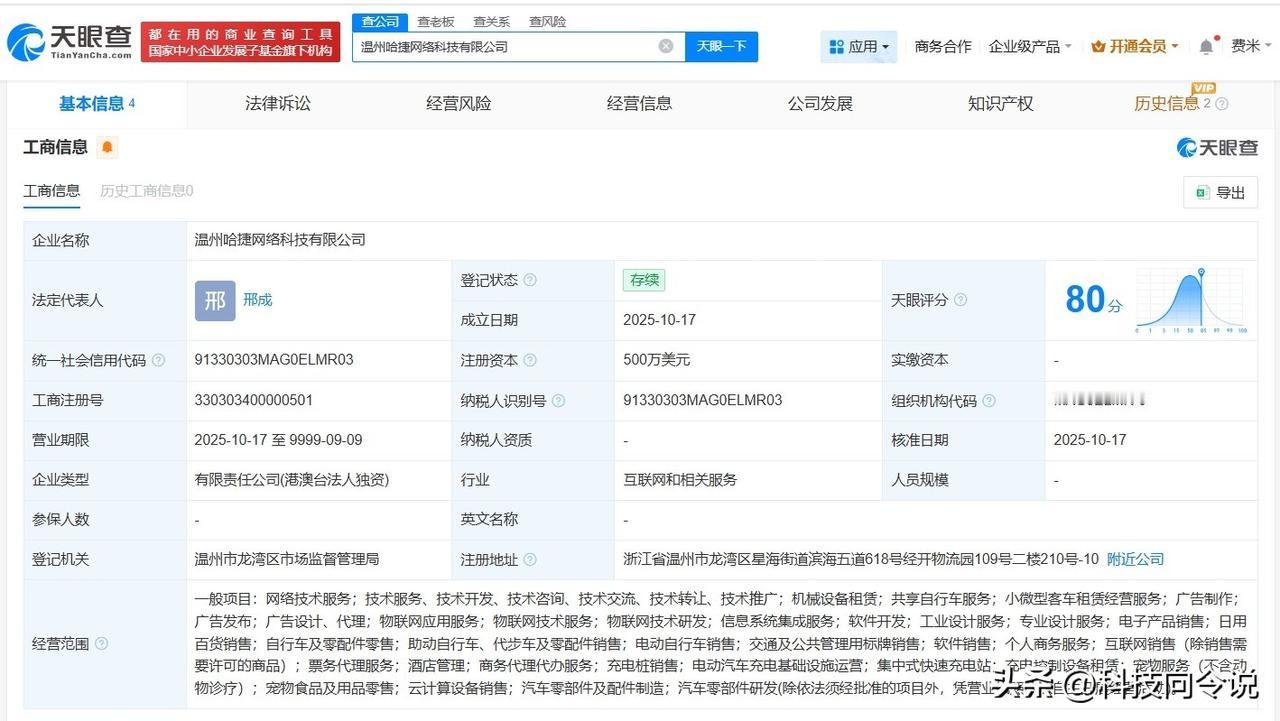Switch to the 法律诉讼 tab
Screen dimensions: 1280x721
click(x=277, y=103)
